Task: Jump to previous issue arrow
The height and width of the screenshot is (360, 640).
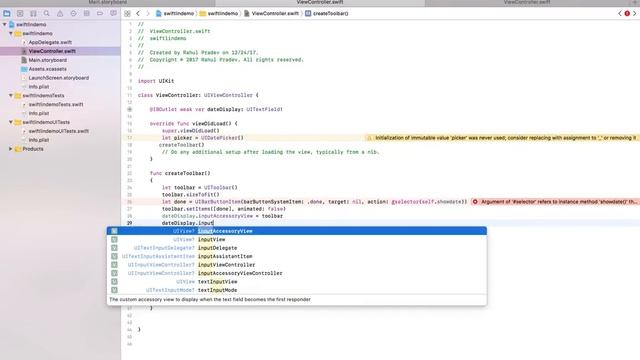Action: [x=620, y=13]
